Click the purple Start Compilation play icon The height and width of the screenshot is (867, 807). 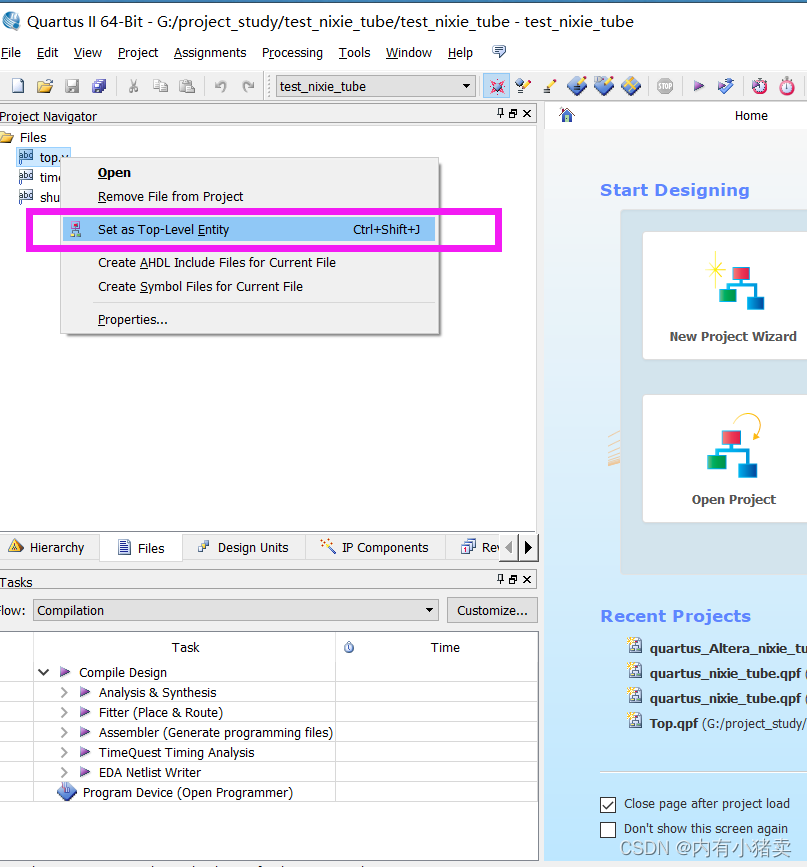pyautogui.click(x=699, y=86)
